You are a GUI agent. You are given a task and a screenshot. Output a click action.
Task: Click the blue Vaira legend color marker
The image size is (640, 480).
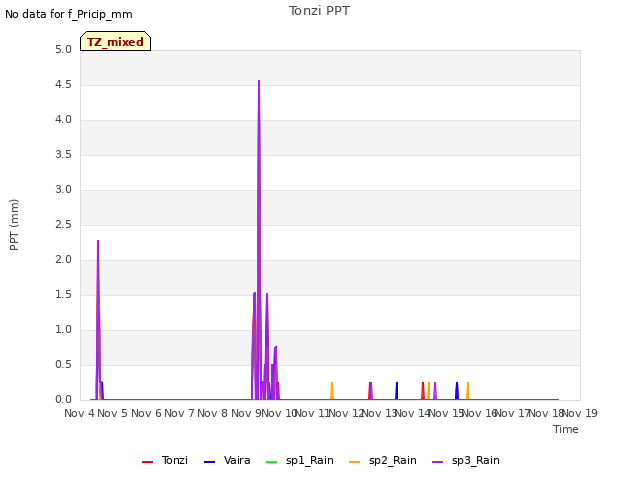pyautogui.click(x=209, y=462)
